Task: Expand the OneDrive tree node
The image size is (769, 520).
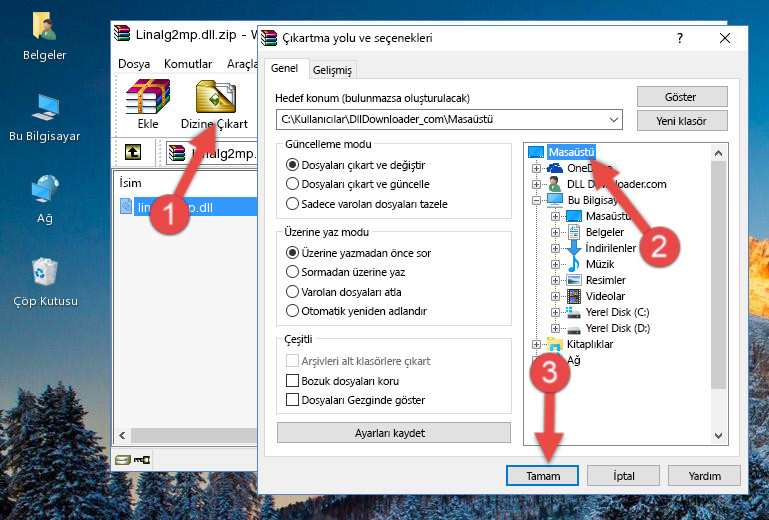Action: [x=536, y=168]
